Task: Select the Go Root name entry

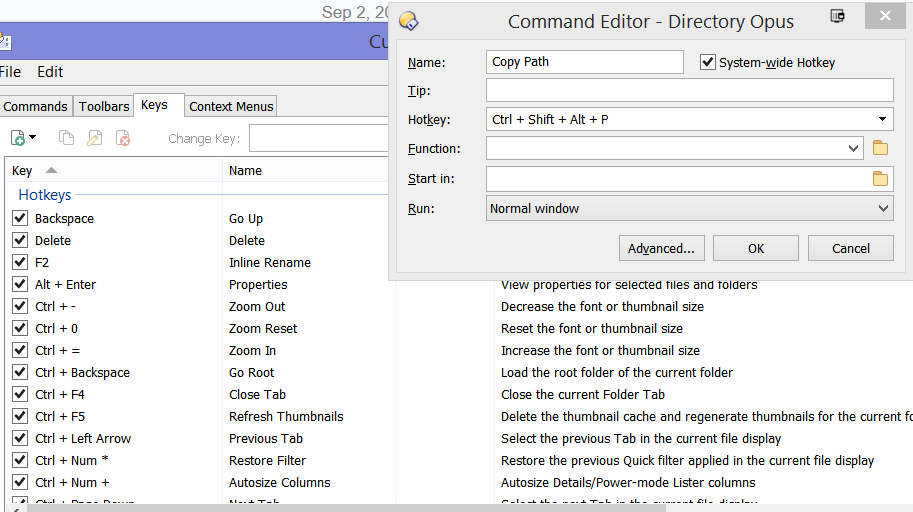Action: coord(251,372)
